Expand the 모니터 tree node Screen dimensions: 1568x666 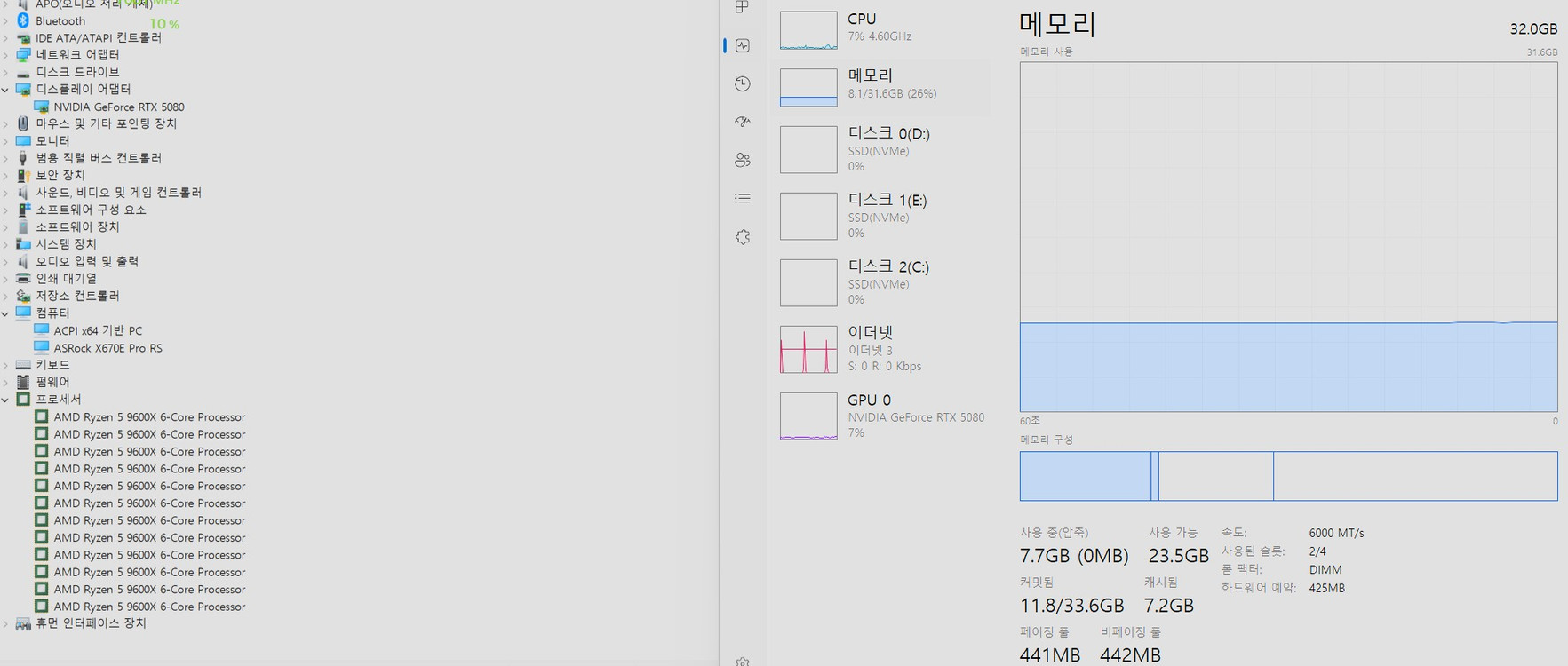coord(5,141)
